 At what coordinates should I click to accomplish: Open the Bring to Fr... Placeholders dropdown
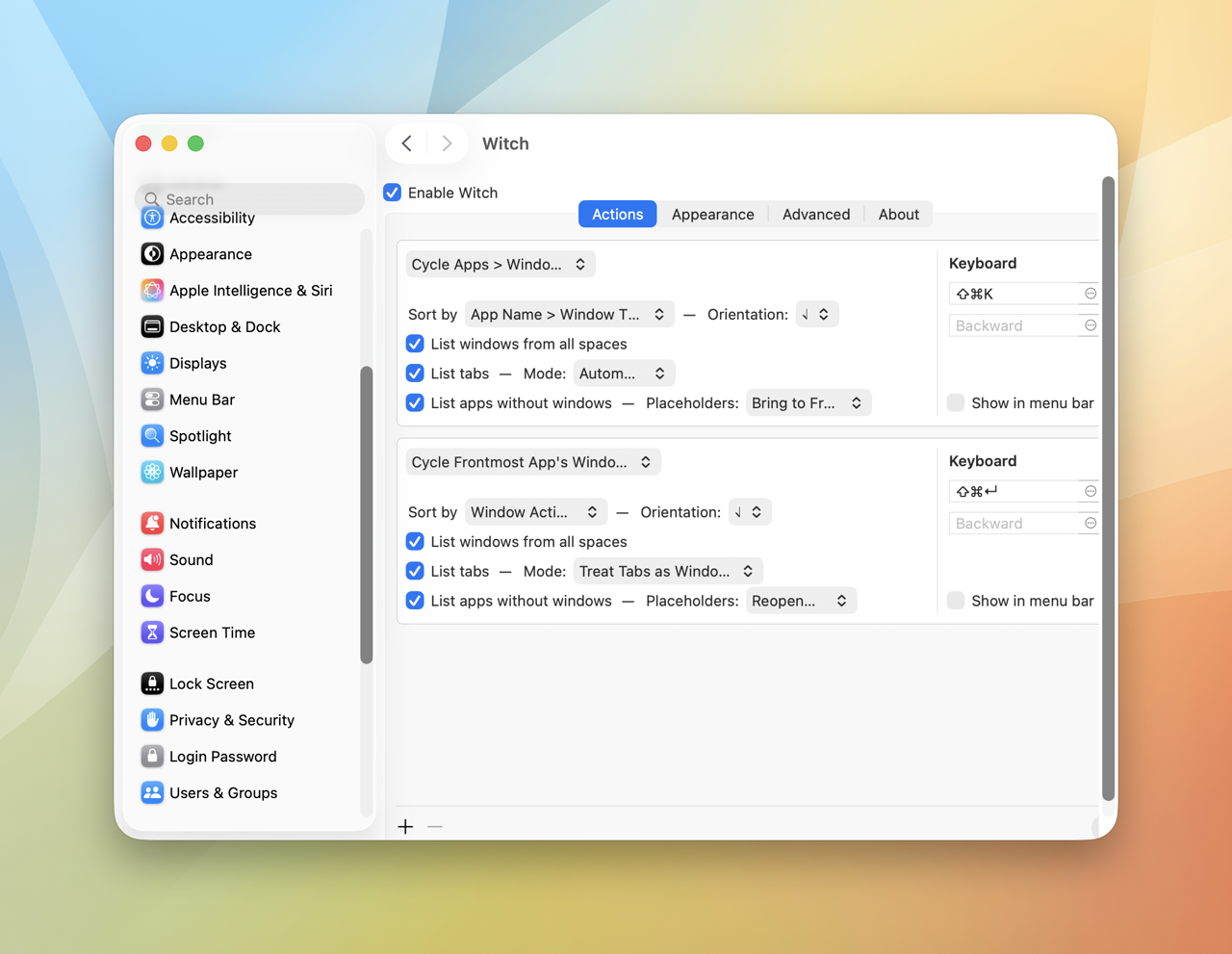coord(809,403)
